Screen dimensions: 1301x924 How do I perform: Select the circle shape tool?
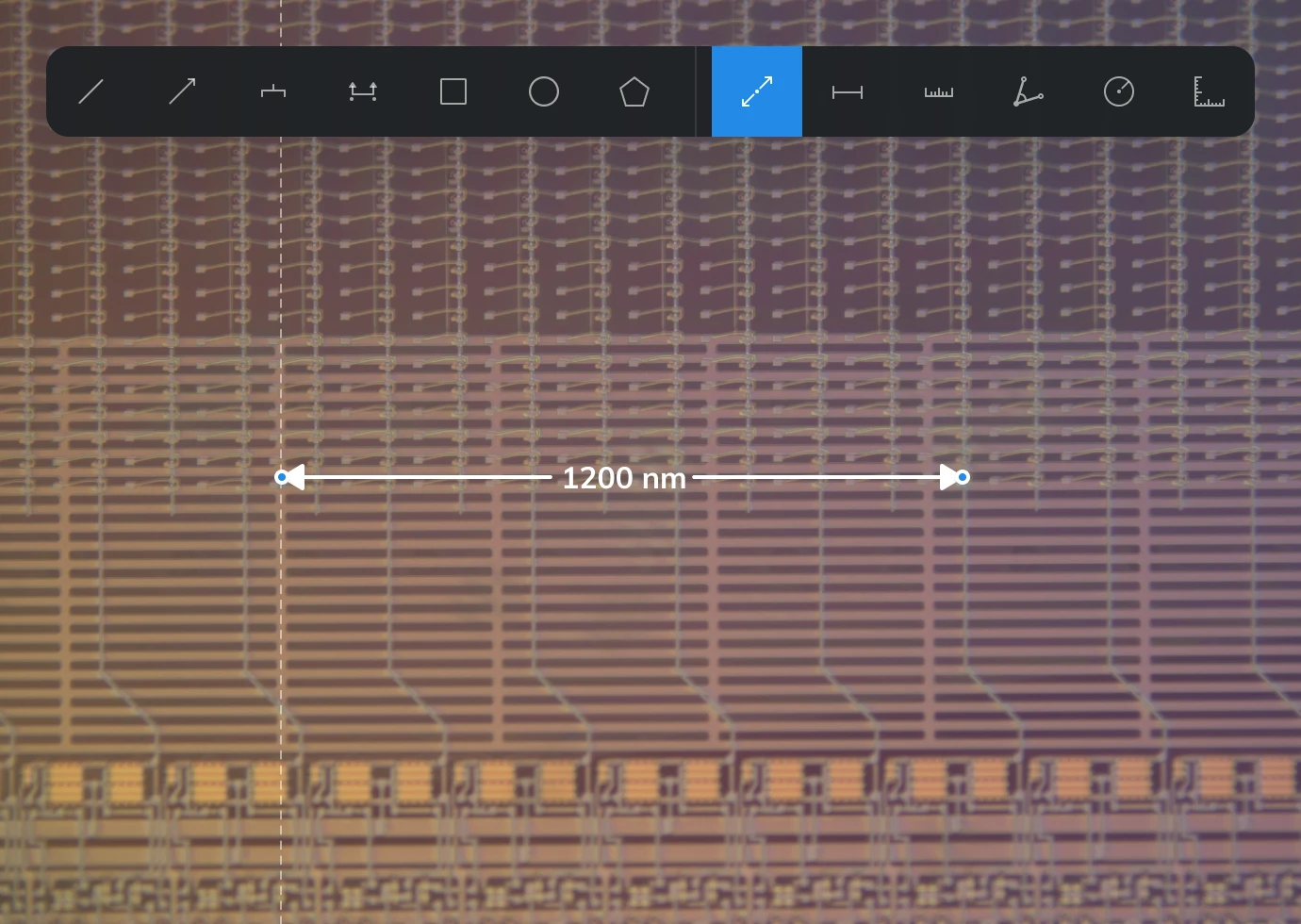coord(544,91)
